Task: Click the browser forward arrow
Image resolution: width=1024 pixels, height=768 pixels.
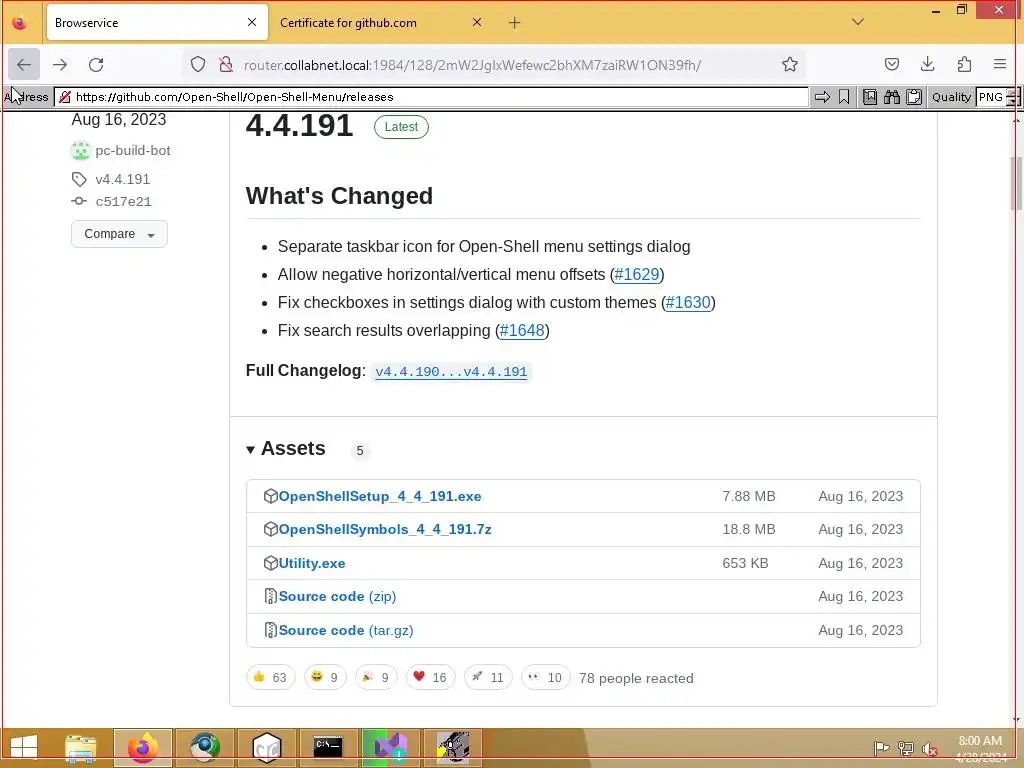Action: pos(60,65)
